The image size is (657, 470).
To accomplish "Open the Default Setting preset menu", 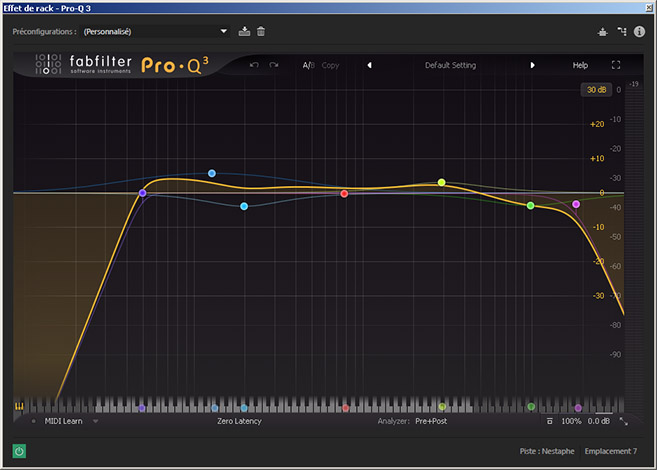I will (450, 65).
